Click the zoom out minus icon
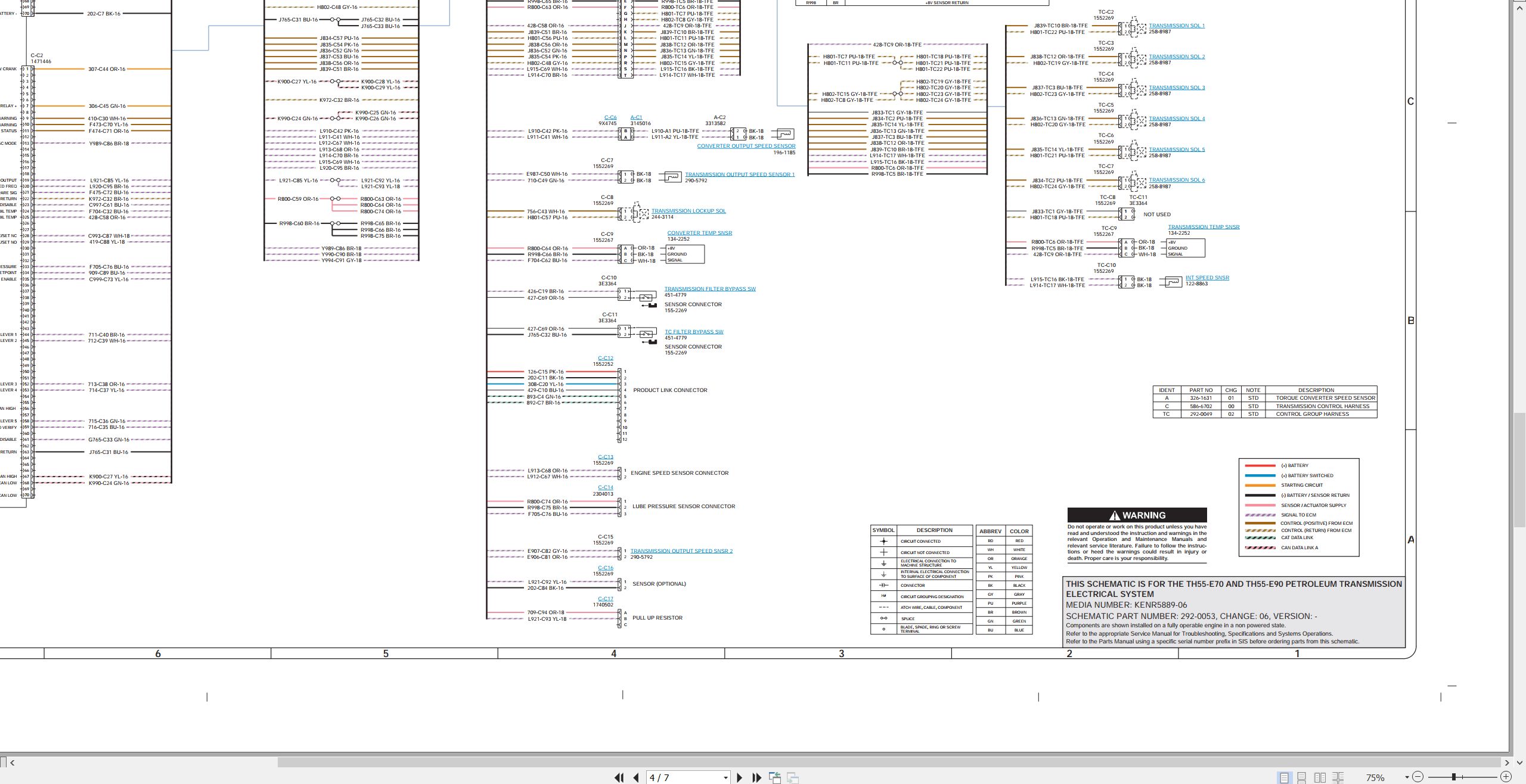 [x=1418, y=777]
